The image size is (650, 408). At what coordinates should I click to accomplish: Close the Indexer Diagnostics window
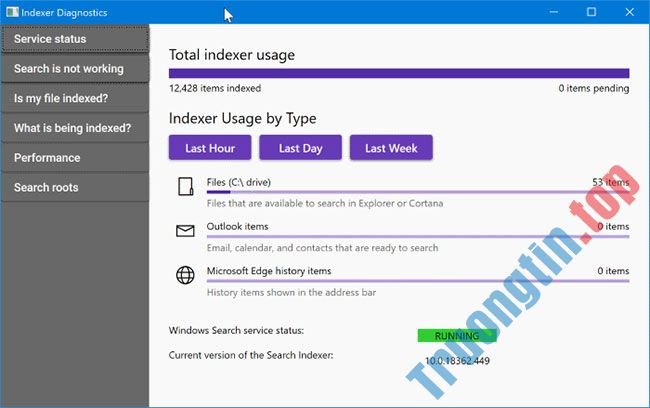click(629, 12)
